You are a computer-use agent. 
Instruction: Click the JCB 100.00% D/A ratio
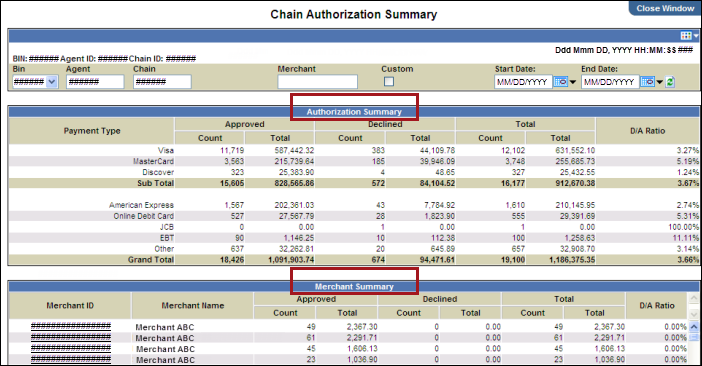point(683,227)
